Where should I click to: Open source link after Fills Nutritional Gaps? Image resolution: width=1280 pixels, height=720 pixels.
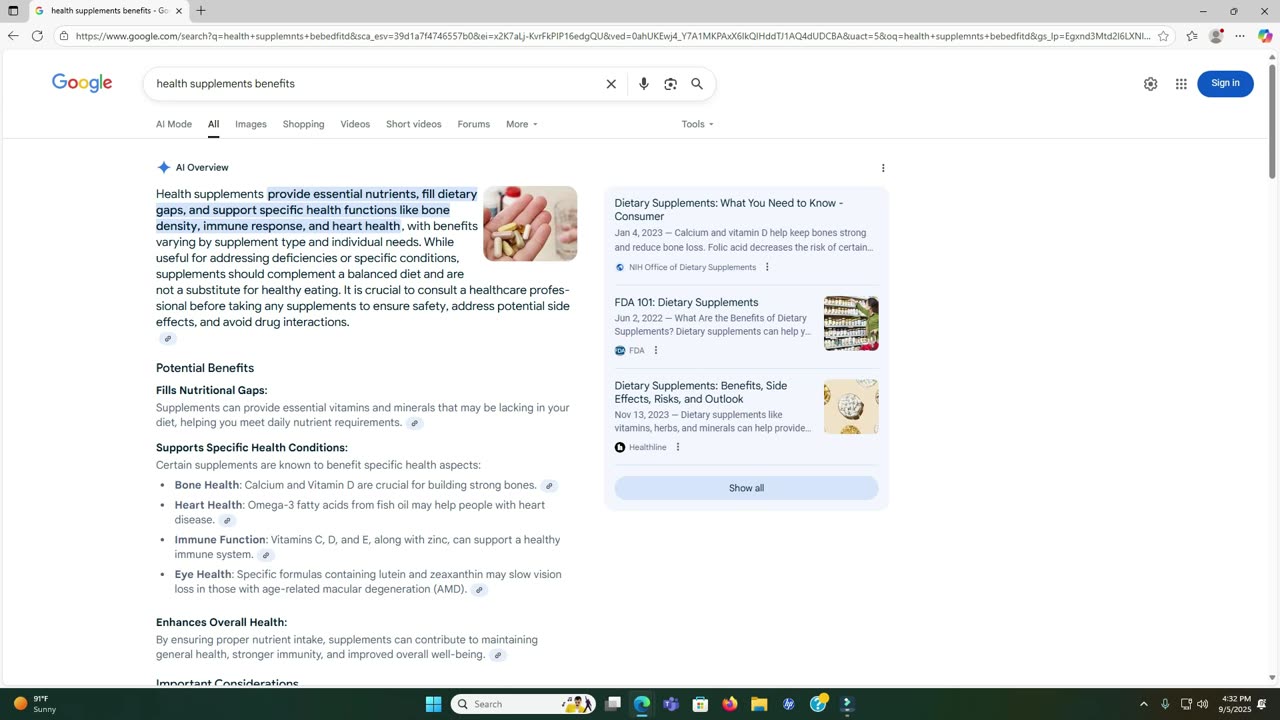pos(415,423)
